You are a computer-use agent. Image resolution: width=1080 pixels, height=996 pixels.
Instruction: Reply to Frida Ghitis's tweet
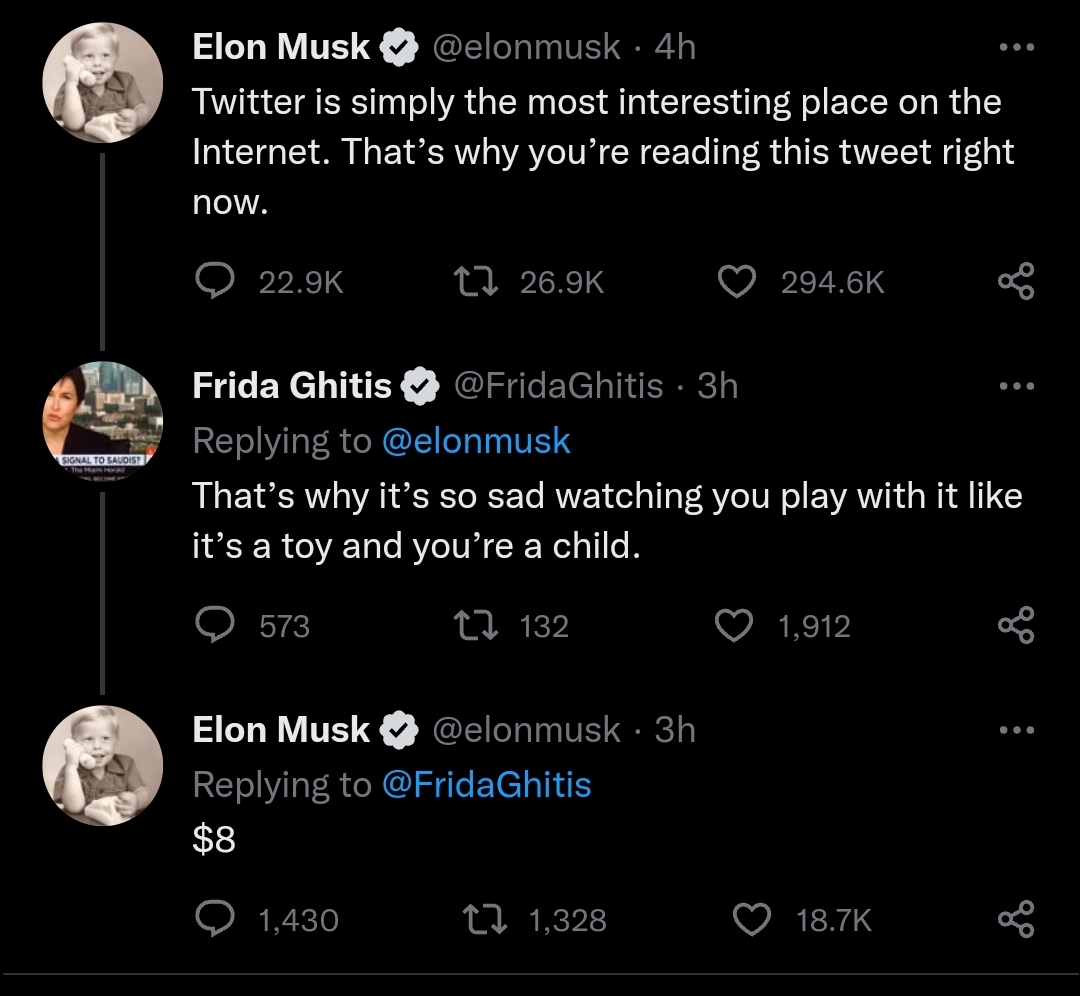tap(214, 626)
